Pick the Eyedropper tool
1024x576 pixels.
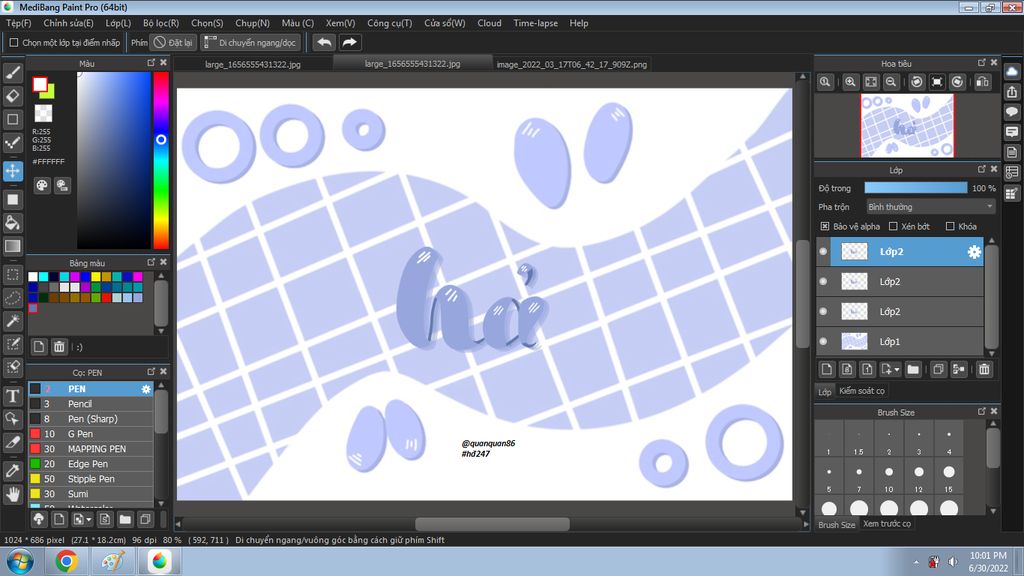coord(12,471)
